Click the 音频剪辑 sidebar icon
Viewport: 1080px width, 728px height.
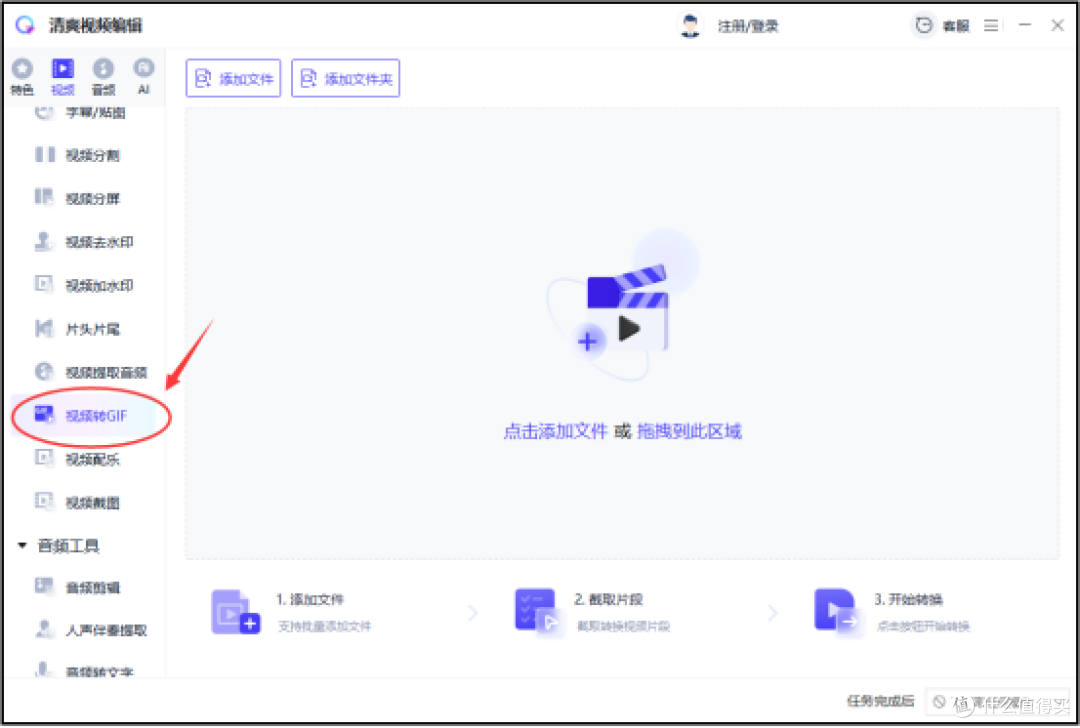44,586
